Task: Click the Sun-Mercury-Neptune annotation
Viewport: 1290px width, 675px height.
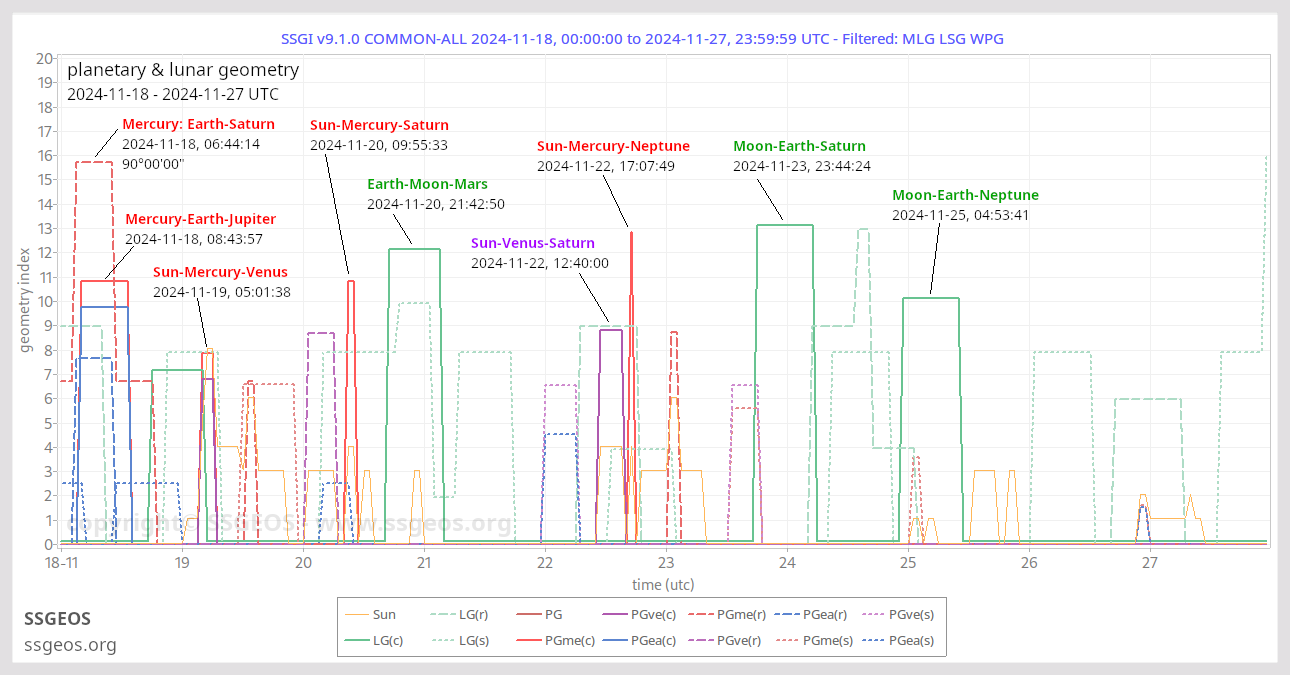Action: pyautogui.click(x=613, y=146)
